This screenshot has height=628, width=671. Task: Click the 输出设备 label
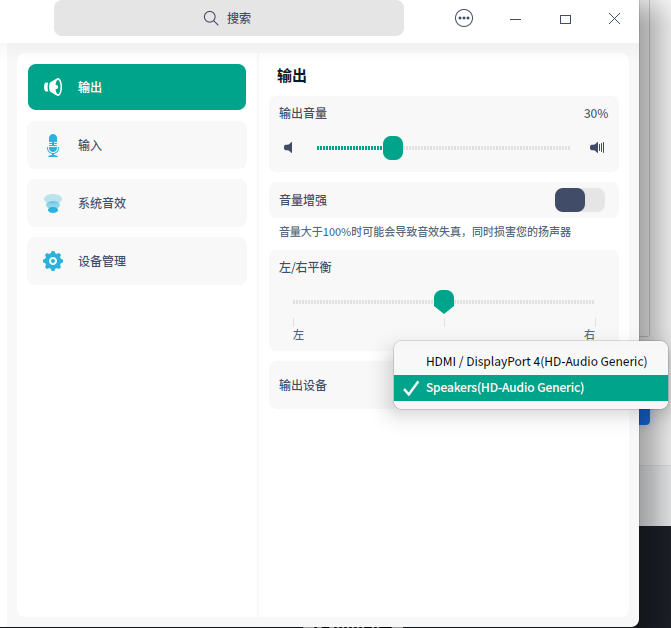click(x=303, y=385)
